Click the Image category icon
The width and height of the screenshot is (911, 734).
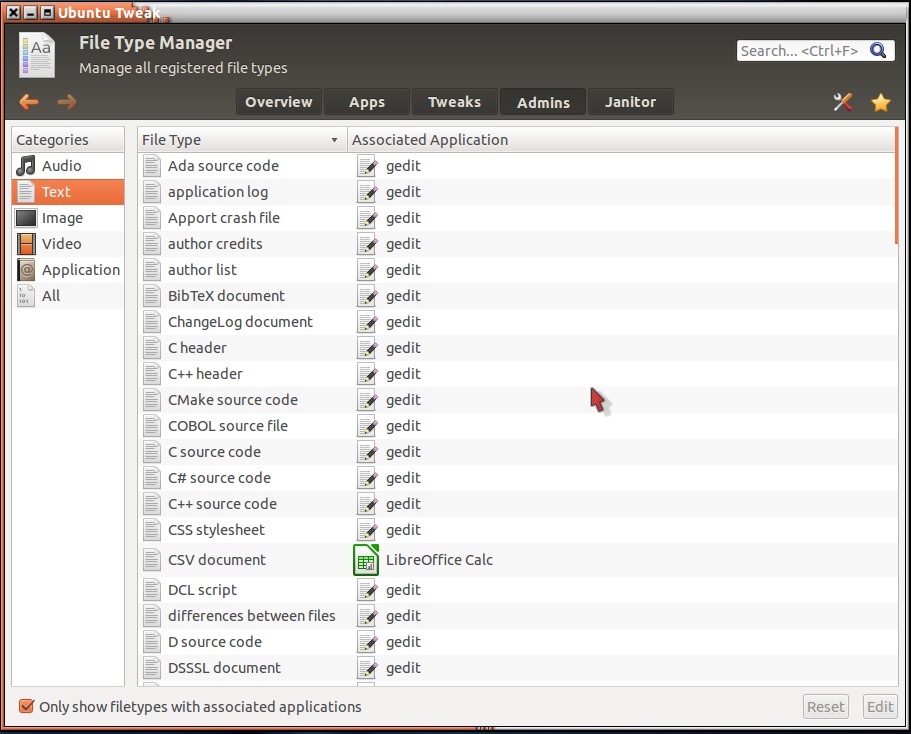click(x=26, y=218)
